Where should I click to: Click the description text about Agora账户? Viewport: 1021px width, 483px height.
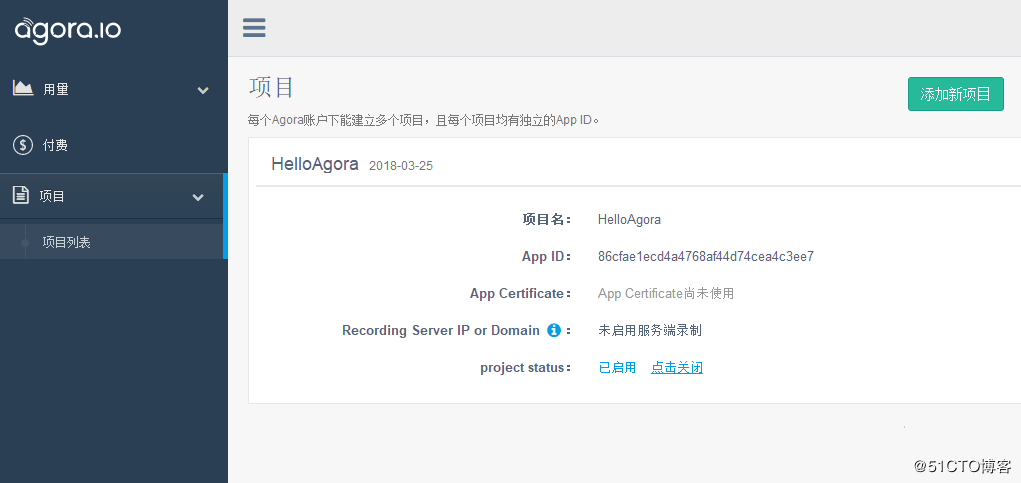(423, 120)
